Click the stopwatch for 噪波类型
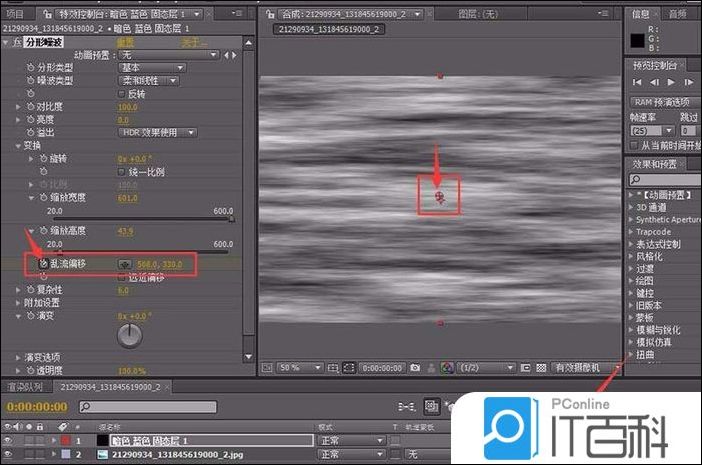Image resolution: width=702 pixels, height=465 pixels. [30, 81]
